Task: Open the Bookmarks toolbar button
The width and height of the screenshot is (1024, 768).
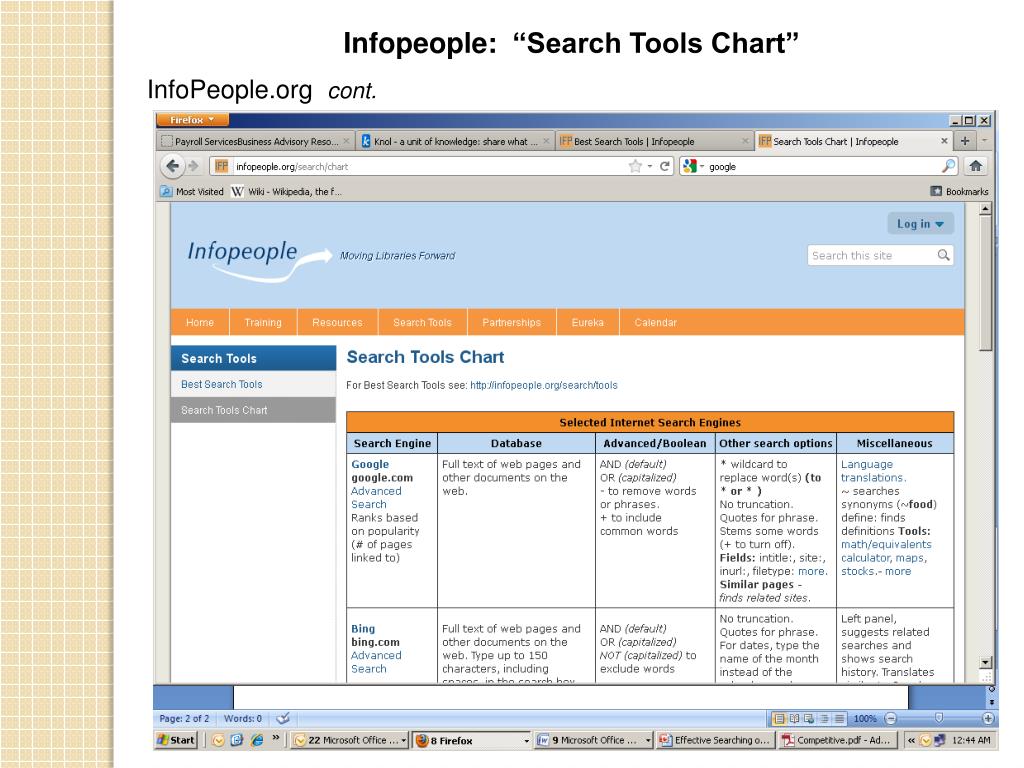Action: [x=959, y=191]
